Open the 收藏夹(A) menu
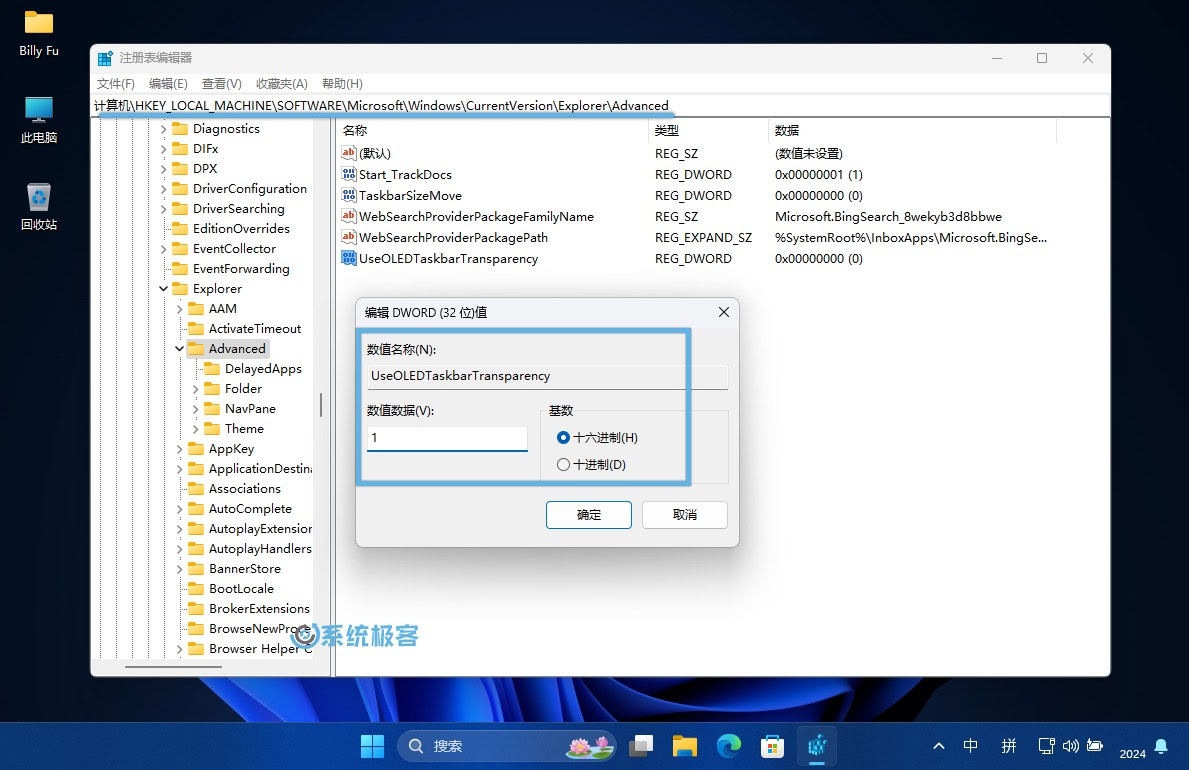Screen dimensions: 1189x770 281,83
